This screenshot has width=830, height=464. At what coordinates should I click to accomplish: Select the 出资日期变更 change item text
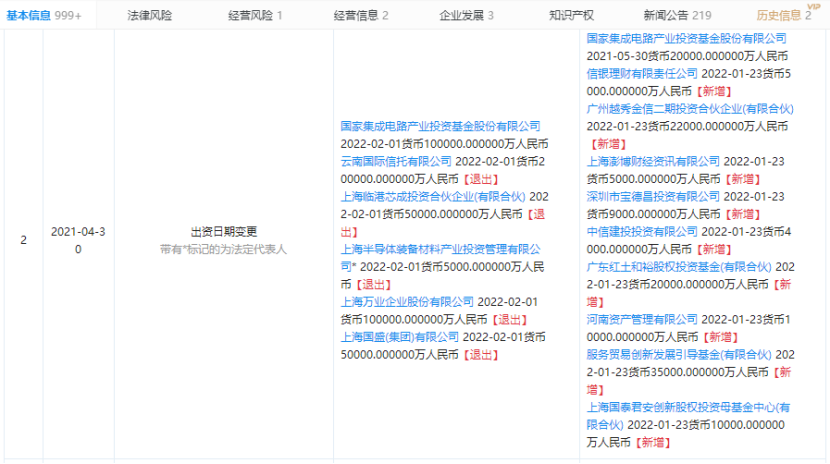[224, 232]
